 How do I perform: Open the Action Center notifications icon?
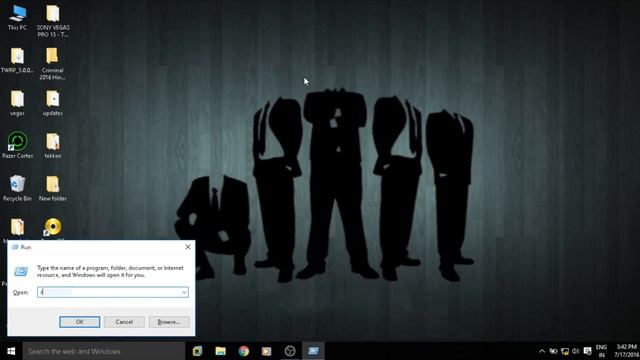(587, 351)
